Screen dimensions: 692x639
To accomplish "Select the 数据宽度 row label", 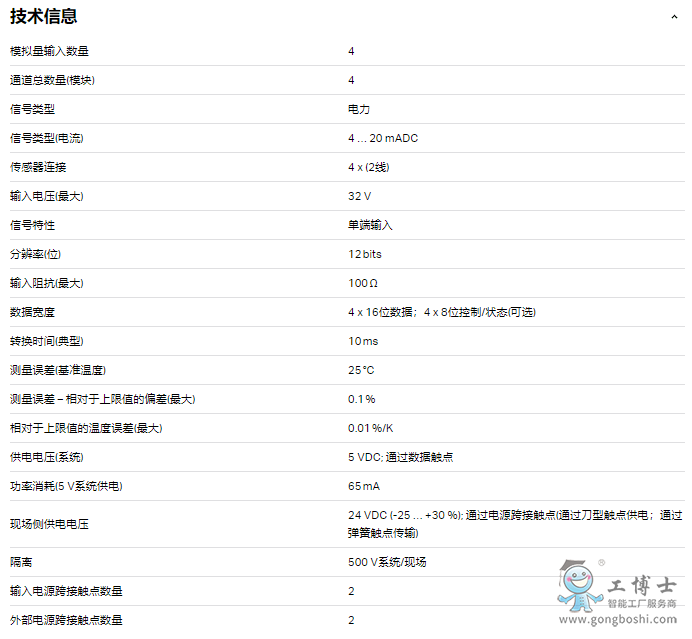I will tap(32, 312).
